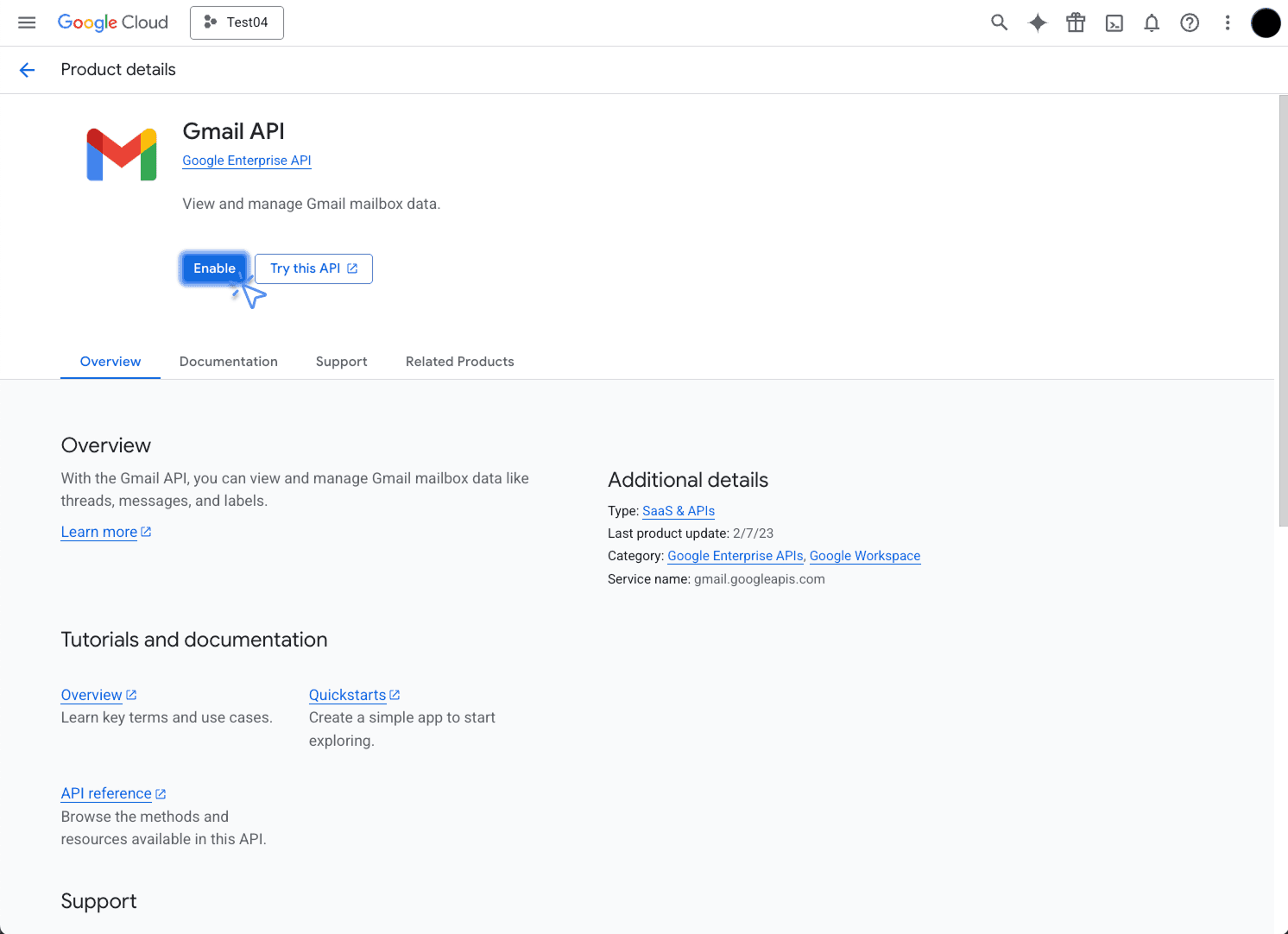Click 'View and manage Gmail mailbox data.' text
Image resolution: width=1288 pixels, height=934 pixels.
pyautogui.click(x=312, y=204)
